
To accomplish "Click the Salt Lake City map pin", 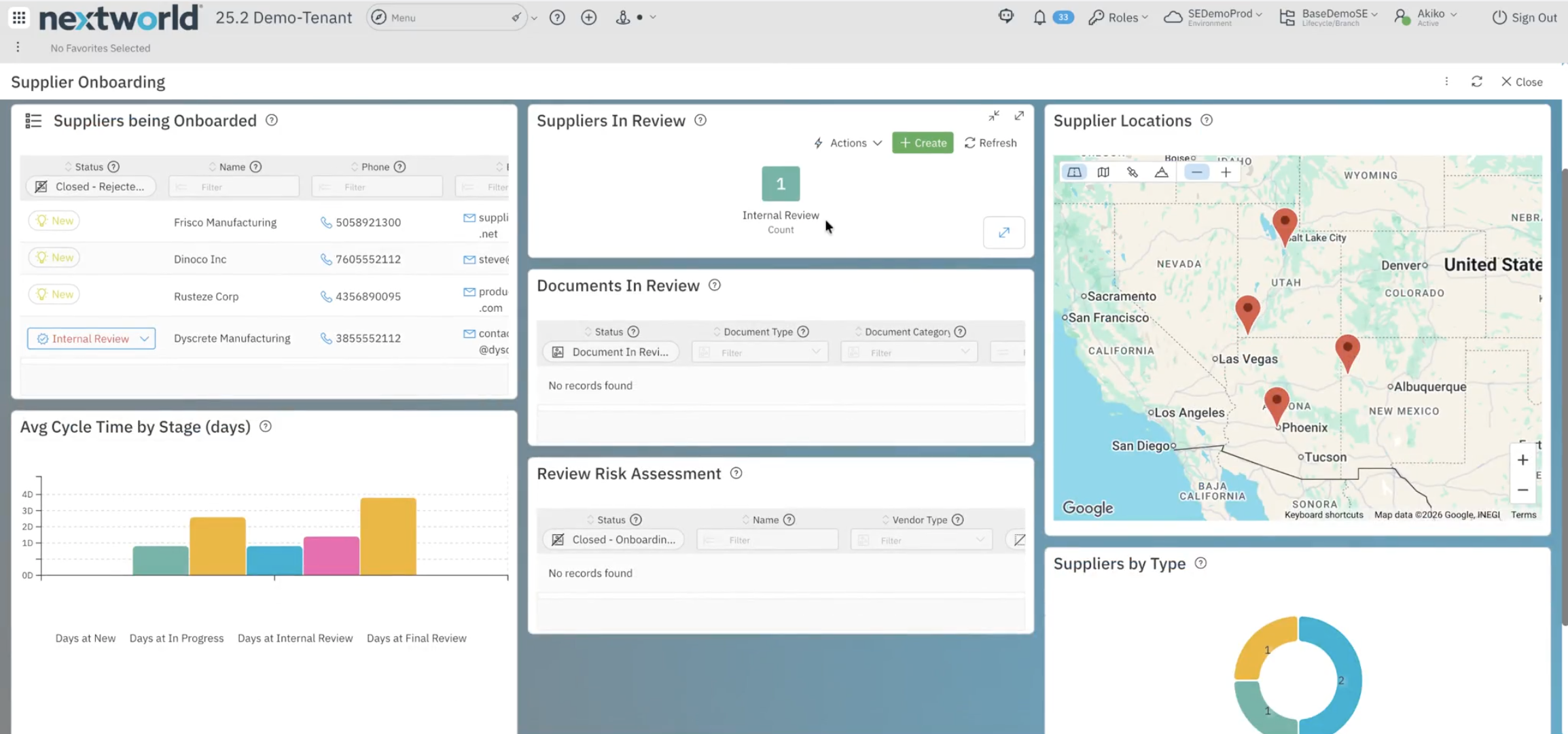I will (x=1284, y=226).
